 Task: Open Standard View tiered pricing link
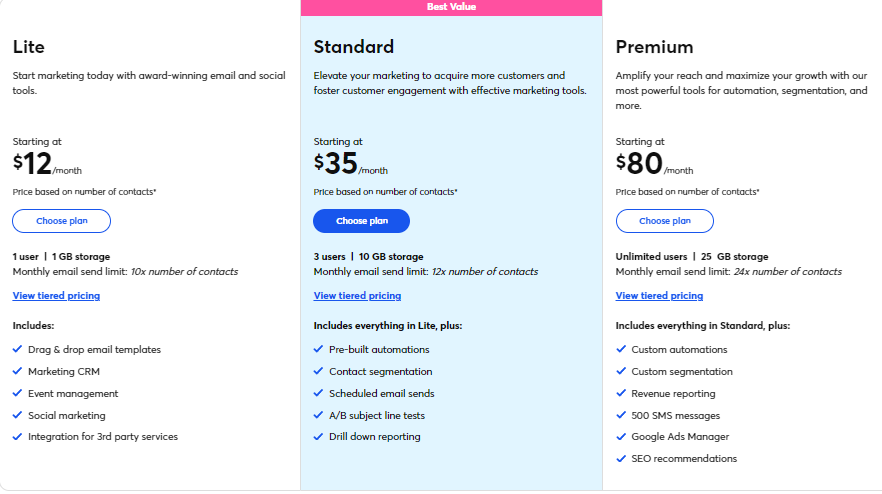tap(357, 296)
